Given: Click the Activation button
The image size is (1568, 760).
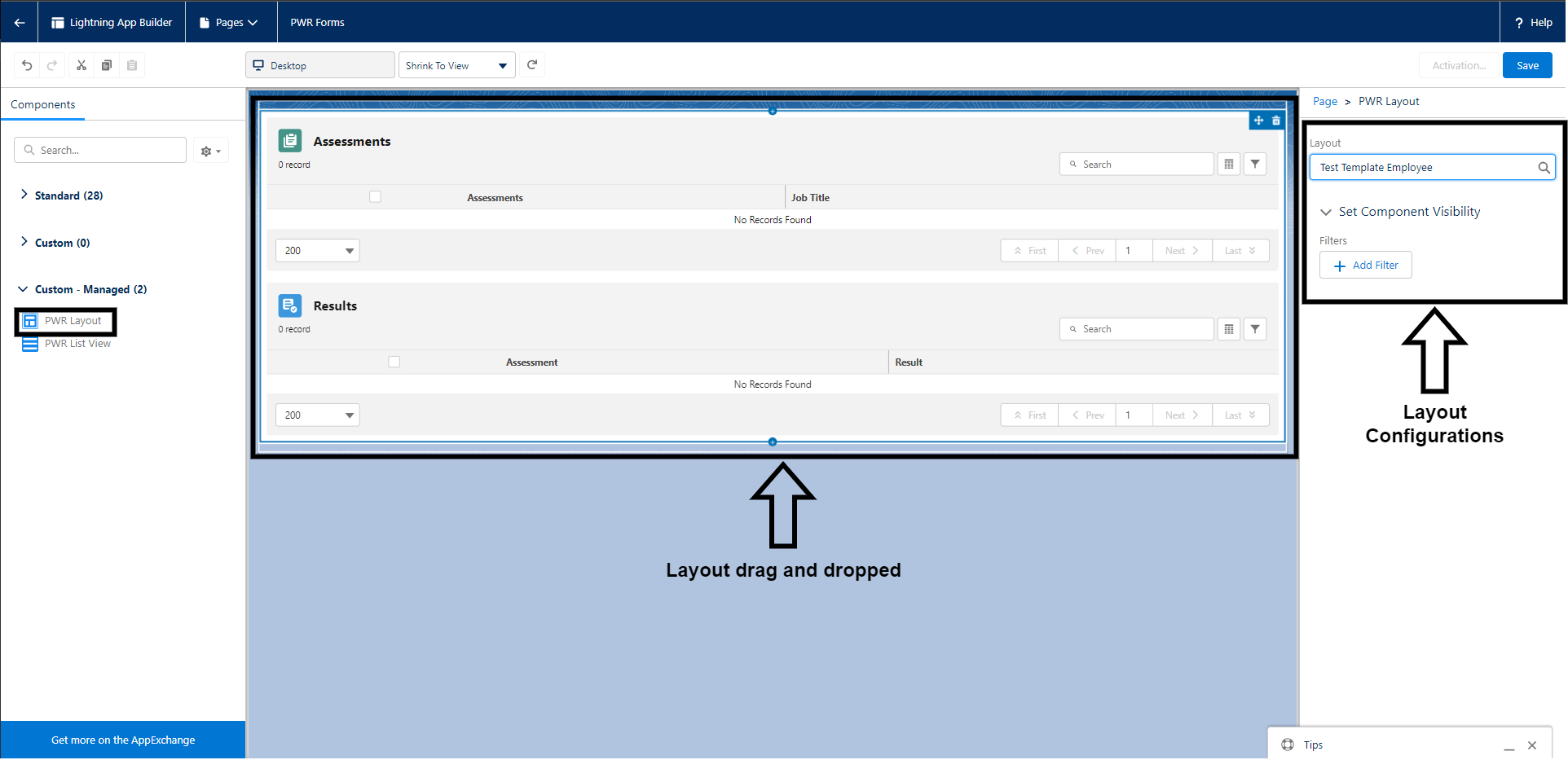Looking at the screenshot, I should (x=1459, y=65).
